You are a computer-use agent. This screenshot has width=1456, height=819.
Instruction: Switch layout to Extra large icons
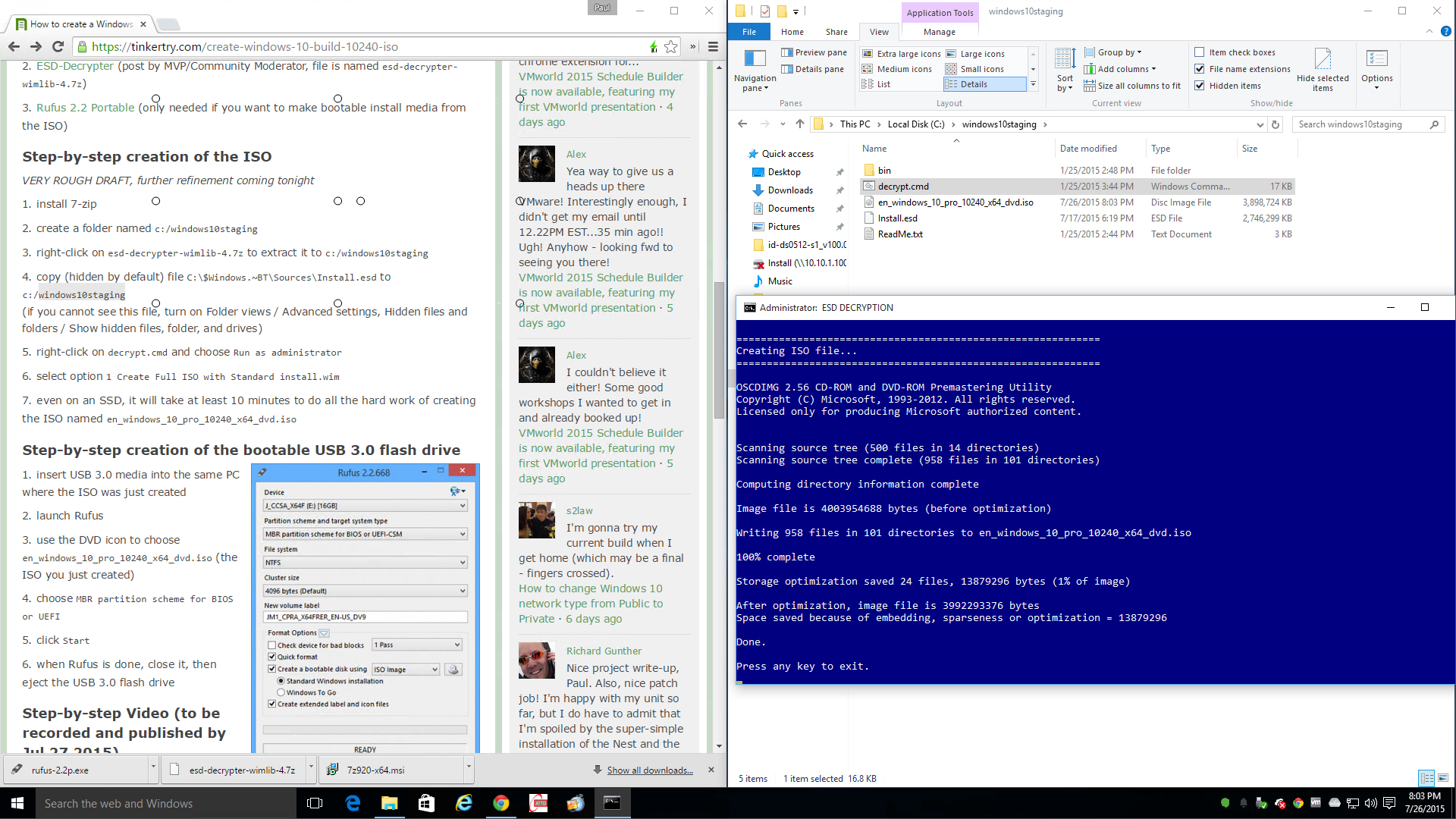tap(902, 54)
